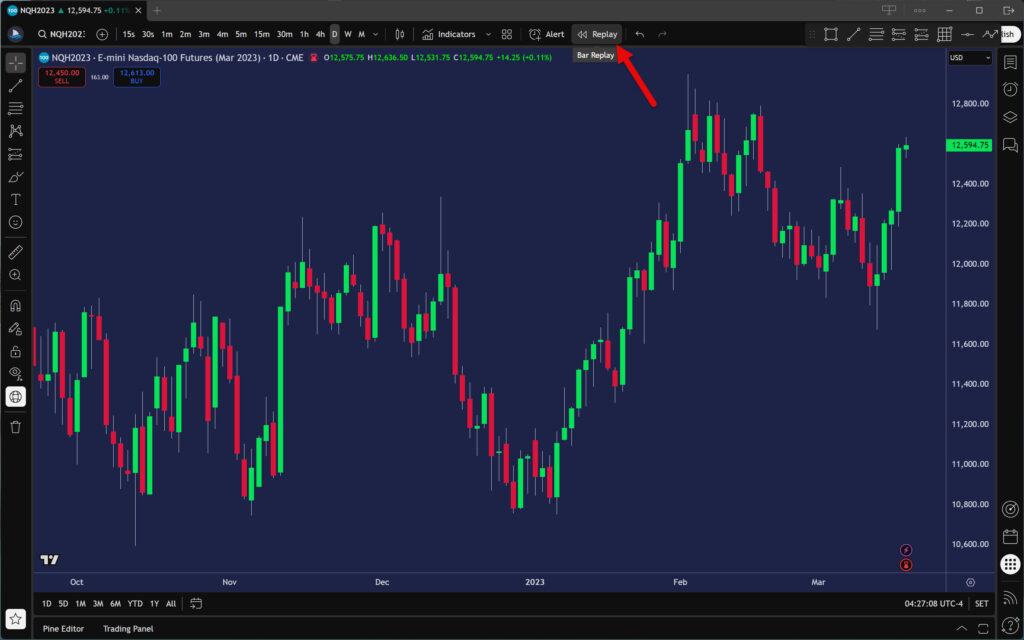Open the Pine Editor tab

click(x=63, y=628)
